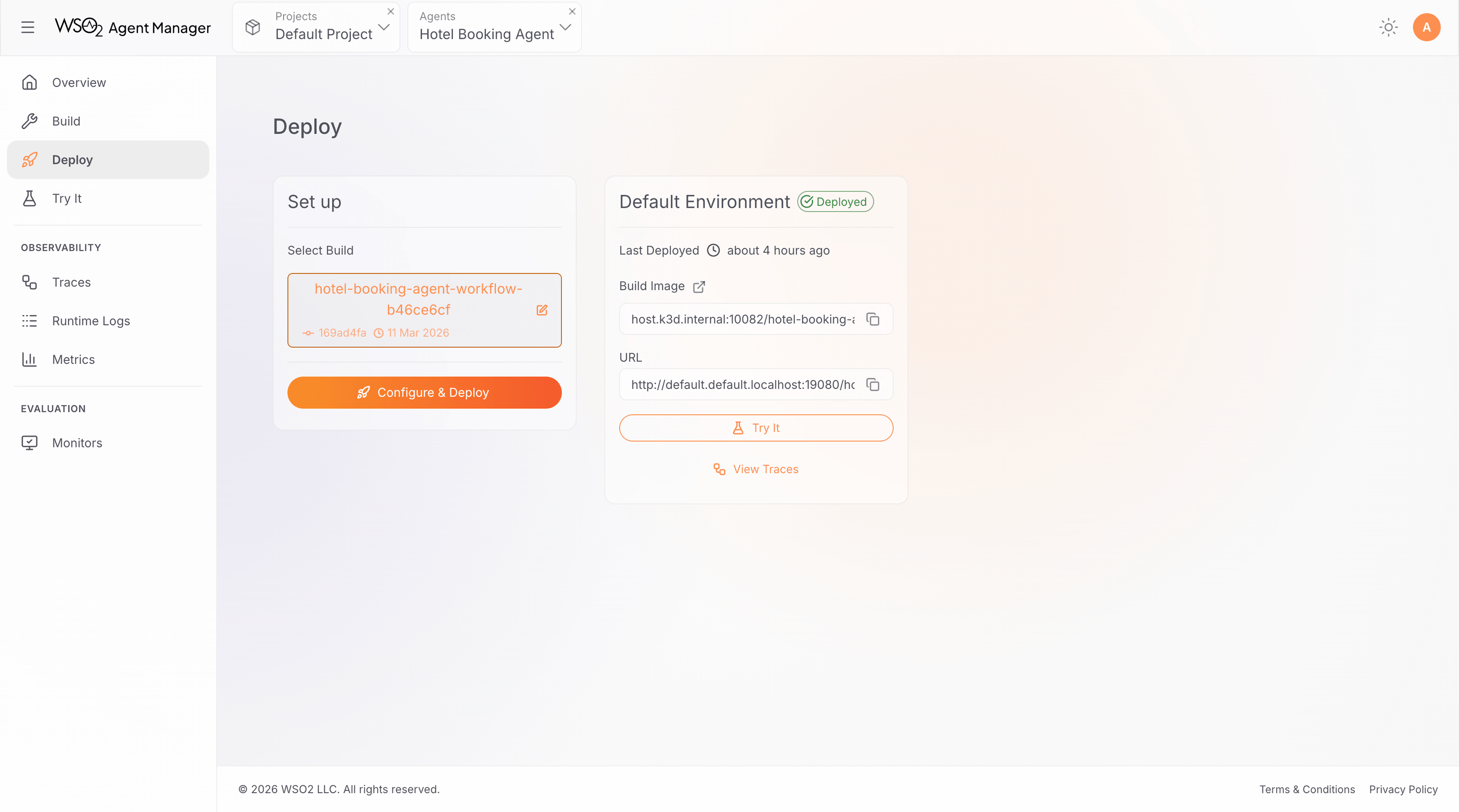1459x812 pixels.
Task: Edit the selected build with pencil icon
Action: (542, 310)
